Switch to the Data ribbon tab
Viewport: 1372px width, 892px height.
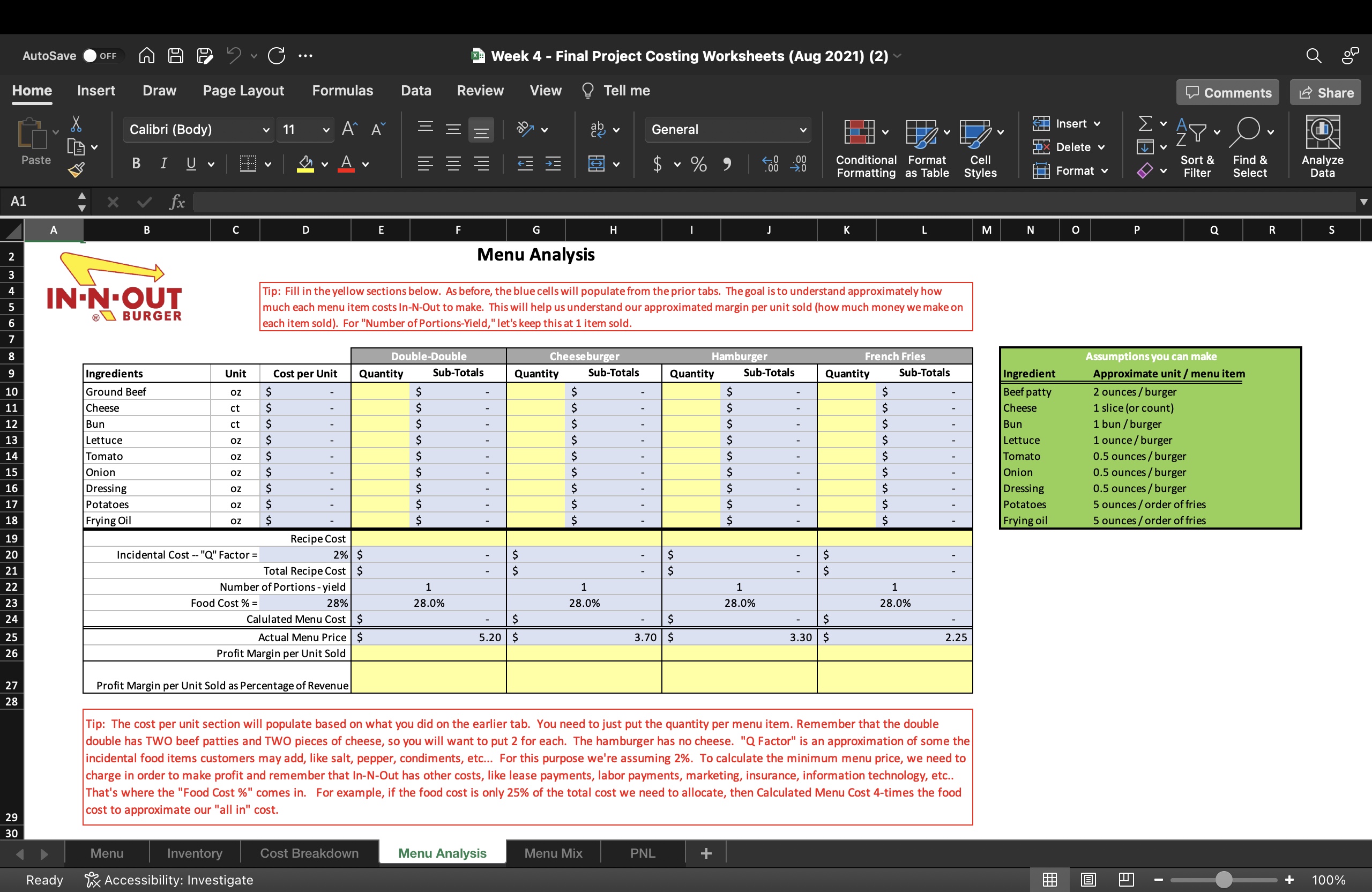pos(416,91)
